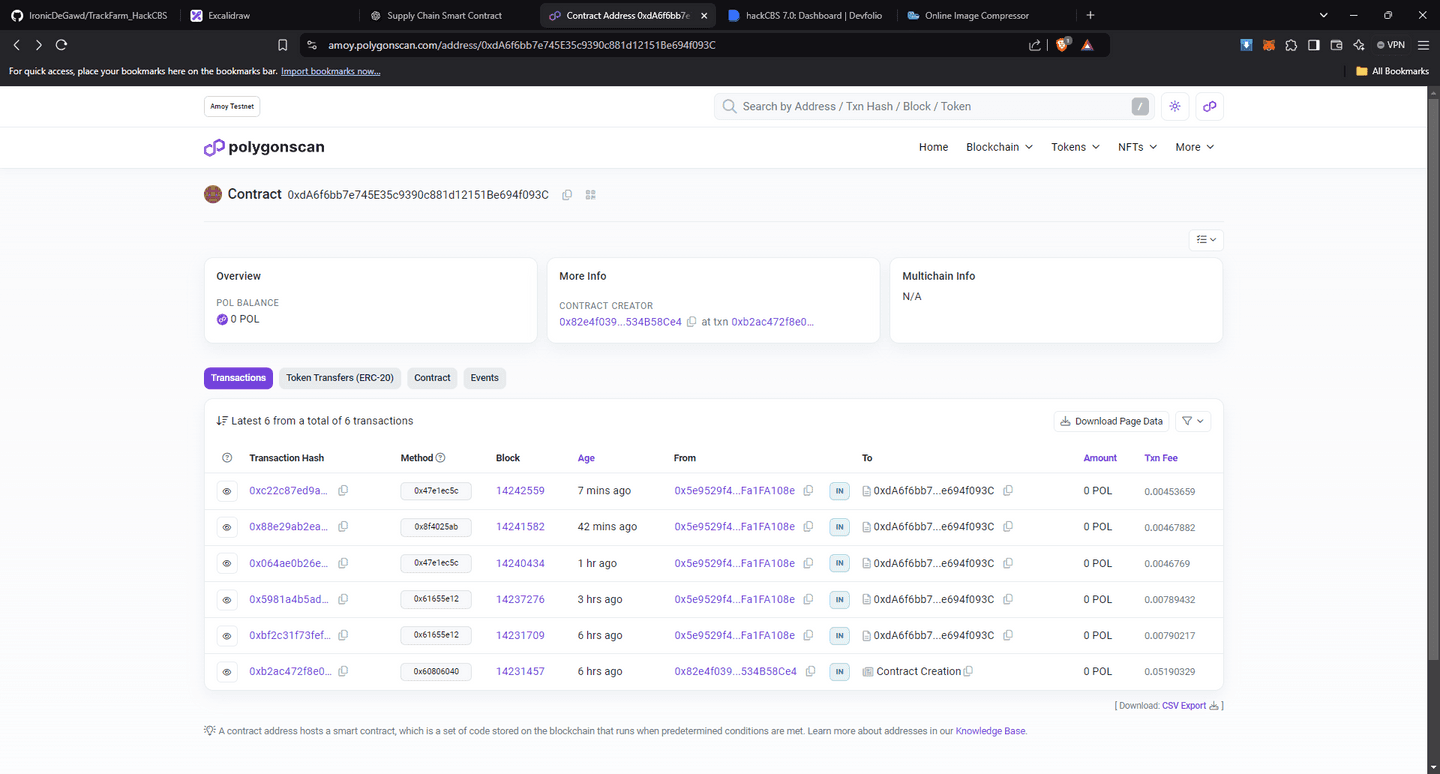Copy transaction hash 0x88e29ab2ea

click(343, 527)
